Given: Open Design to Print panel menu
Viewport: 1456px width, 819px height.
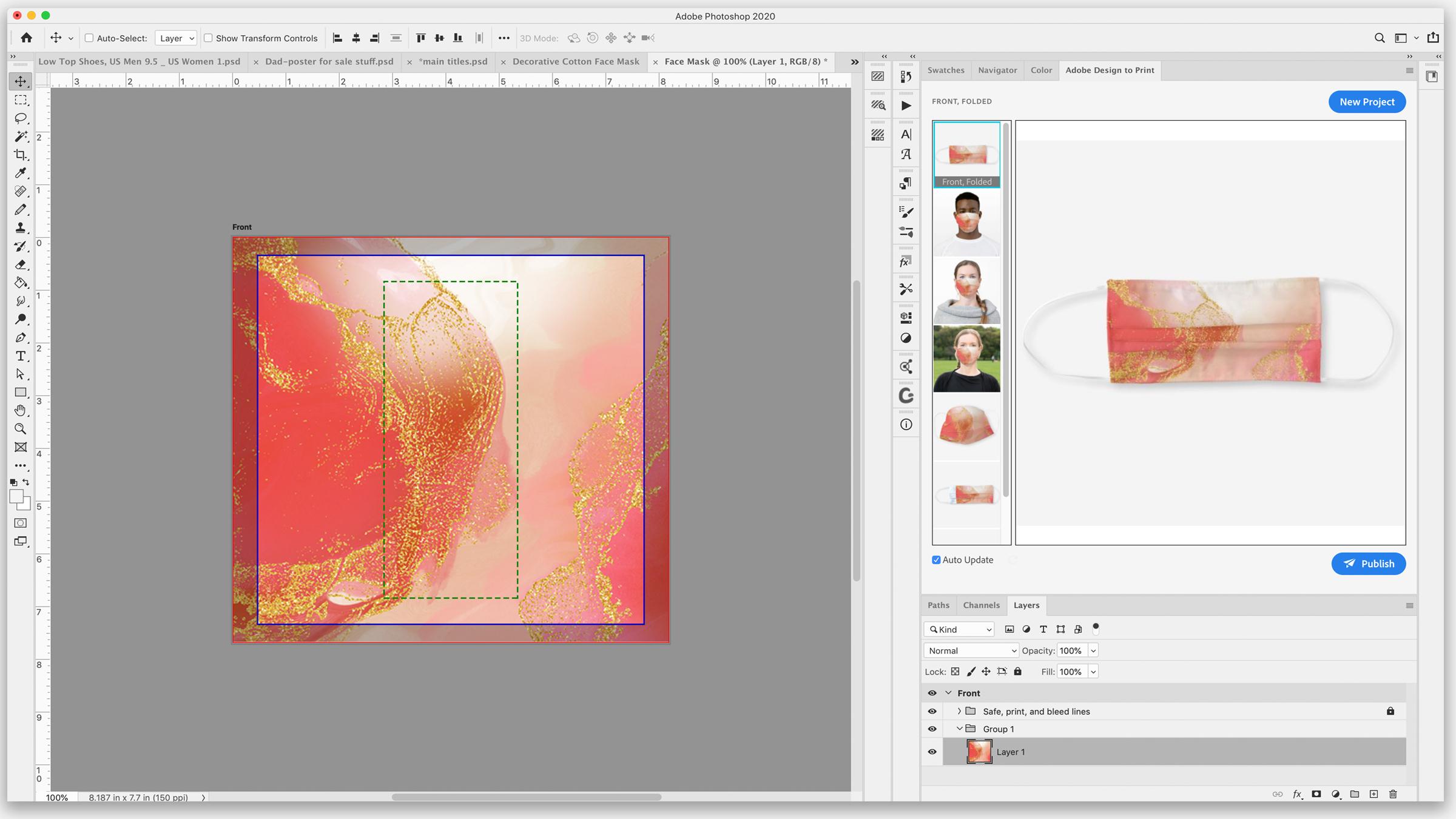Looking at the screenshot, I should (x=1409, y=70).
